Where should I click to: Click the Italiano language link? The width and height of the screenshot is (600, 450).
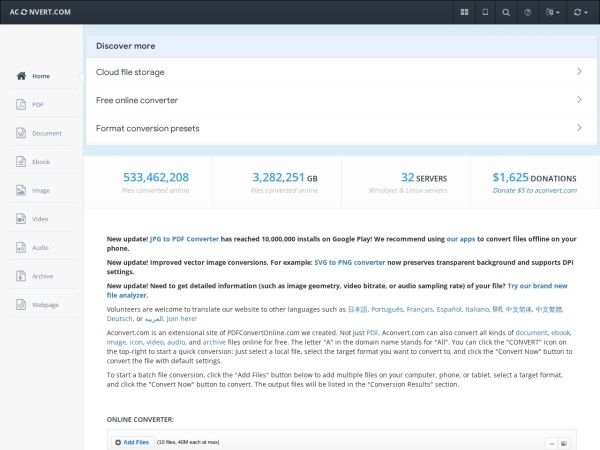(x=477, y=309)
